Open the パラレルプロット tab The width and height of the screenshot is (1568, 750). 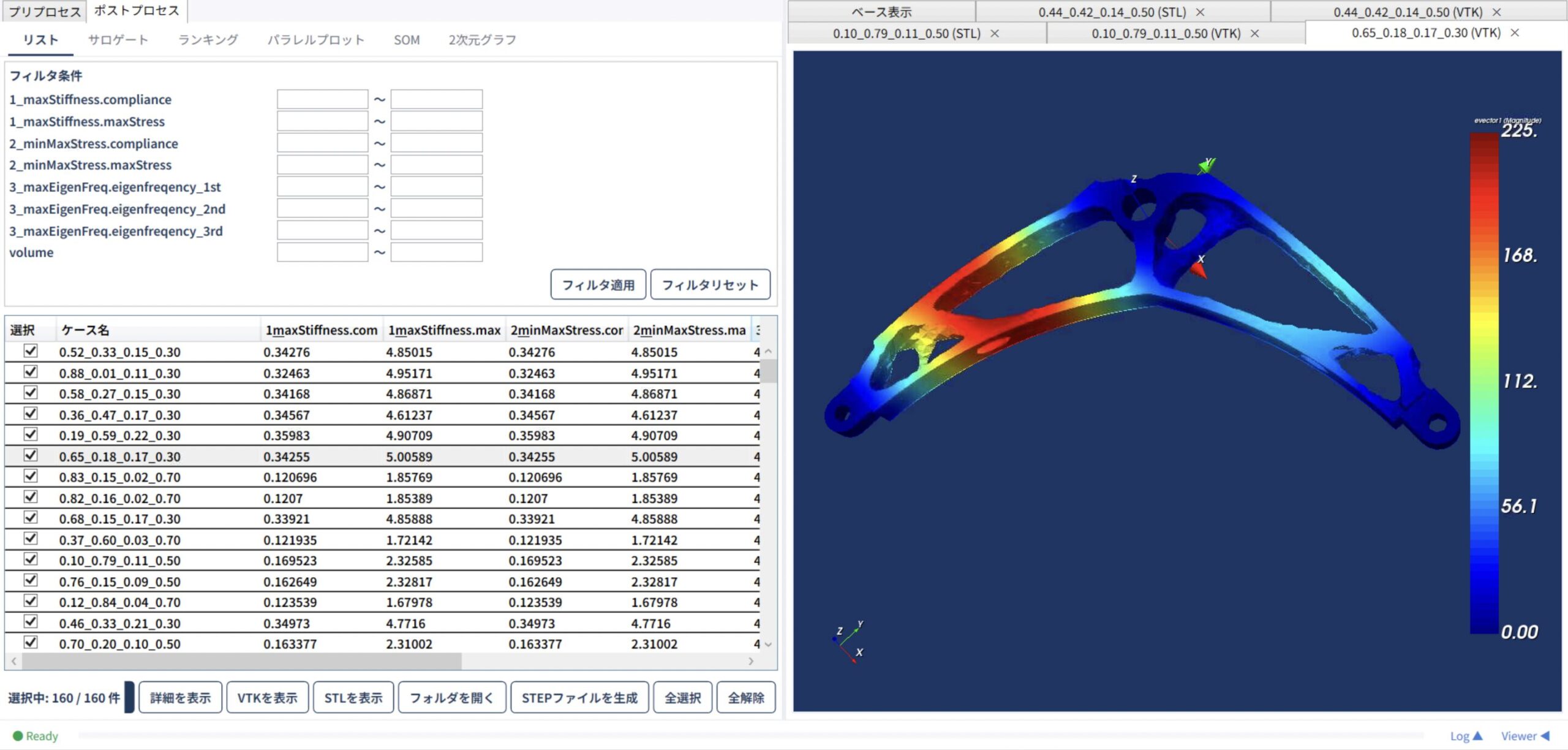pyautogui.click(x=316, y=40)
